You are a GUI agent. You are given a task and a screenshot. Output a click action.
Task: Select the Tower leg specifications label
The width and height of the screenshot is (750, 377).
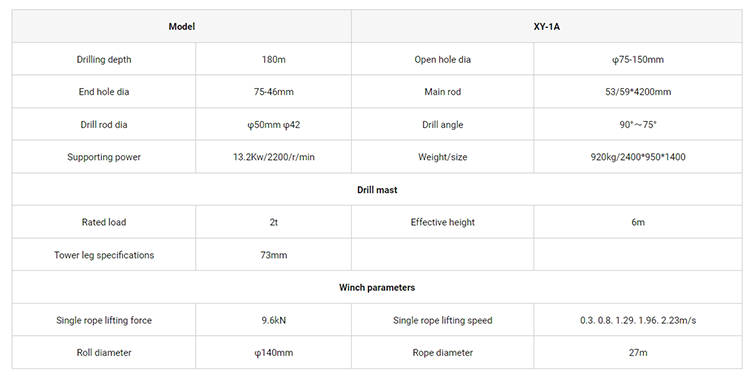coord(104,255)
